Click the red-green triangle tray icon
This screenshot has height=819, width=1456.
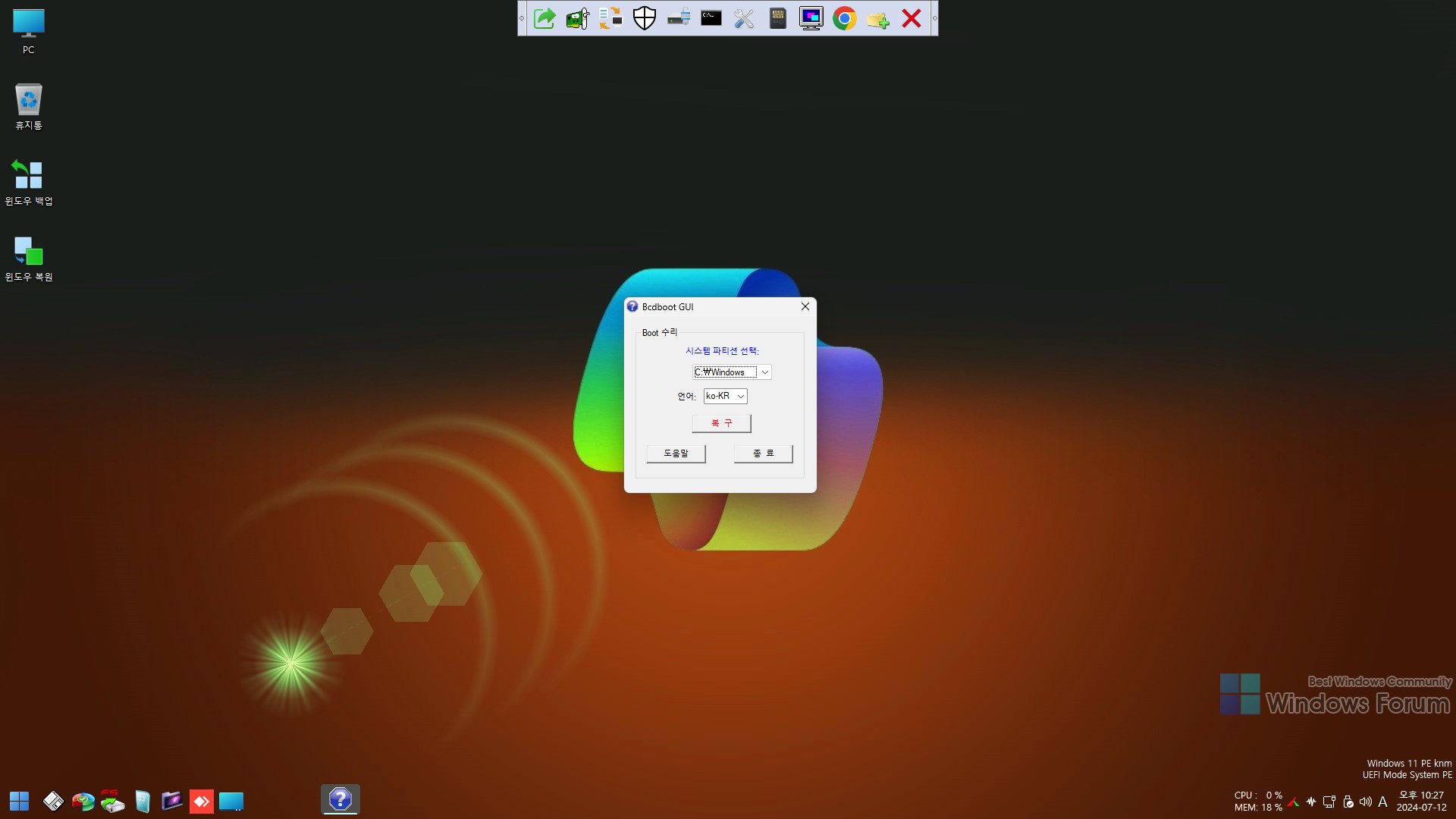coord(1294,802)
